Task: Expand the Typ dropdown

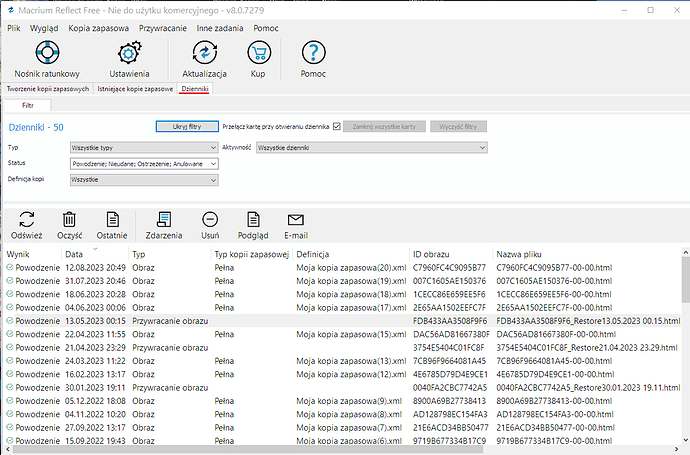Action: (x=144, y=147)
